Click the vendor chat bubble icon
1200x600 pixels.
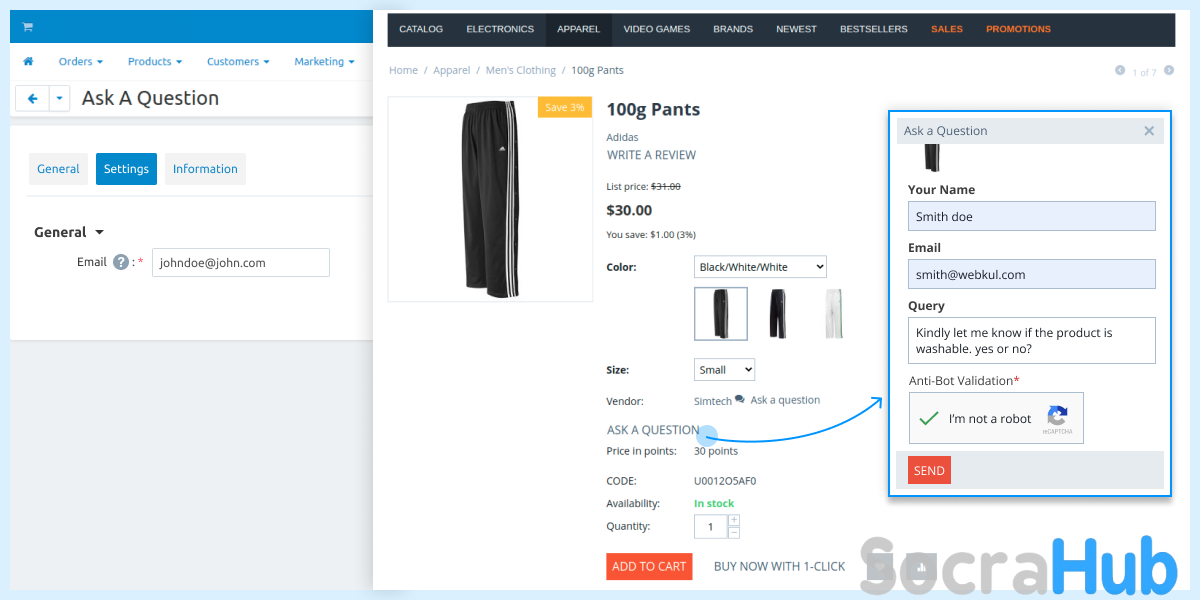click(x=739, y=399)
